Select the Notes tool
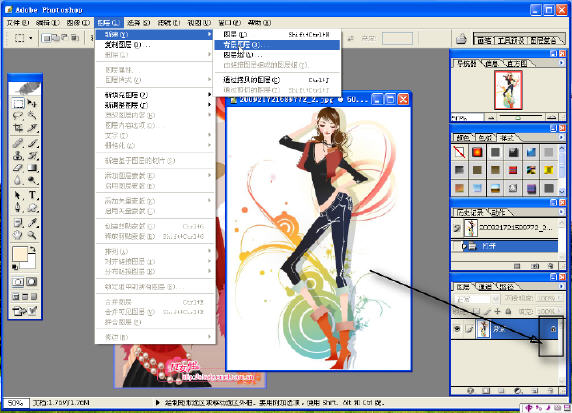572x413 pixels. pos(18,223)
